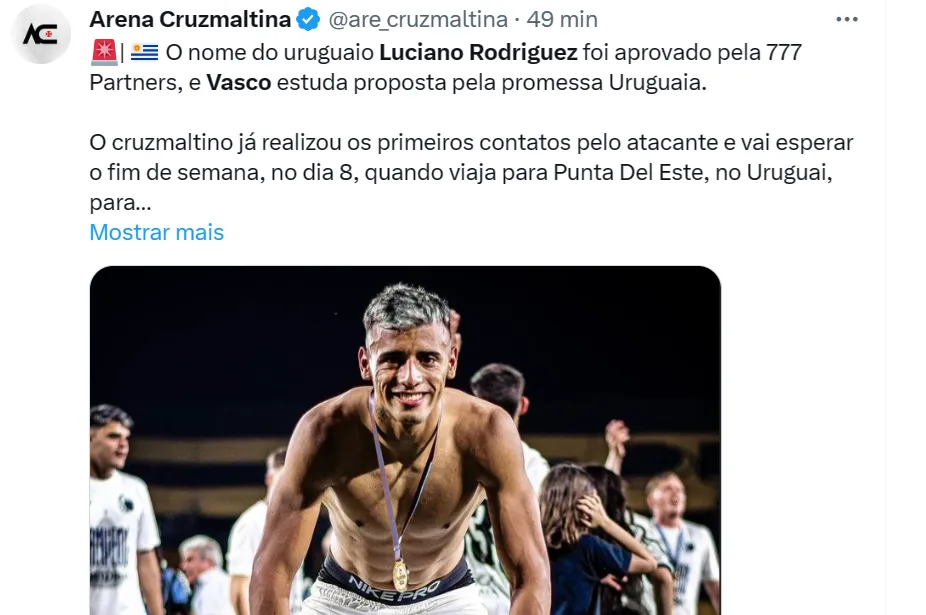Expand the tweet with Mostrar mais
The width and height of the screenshot is (926, 615).
[156, 232]
